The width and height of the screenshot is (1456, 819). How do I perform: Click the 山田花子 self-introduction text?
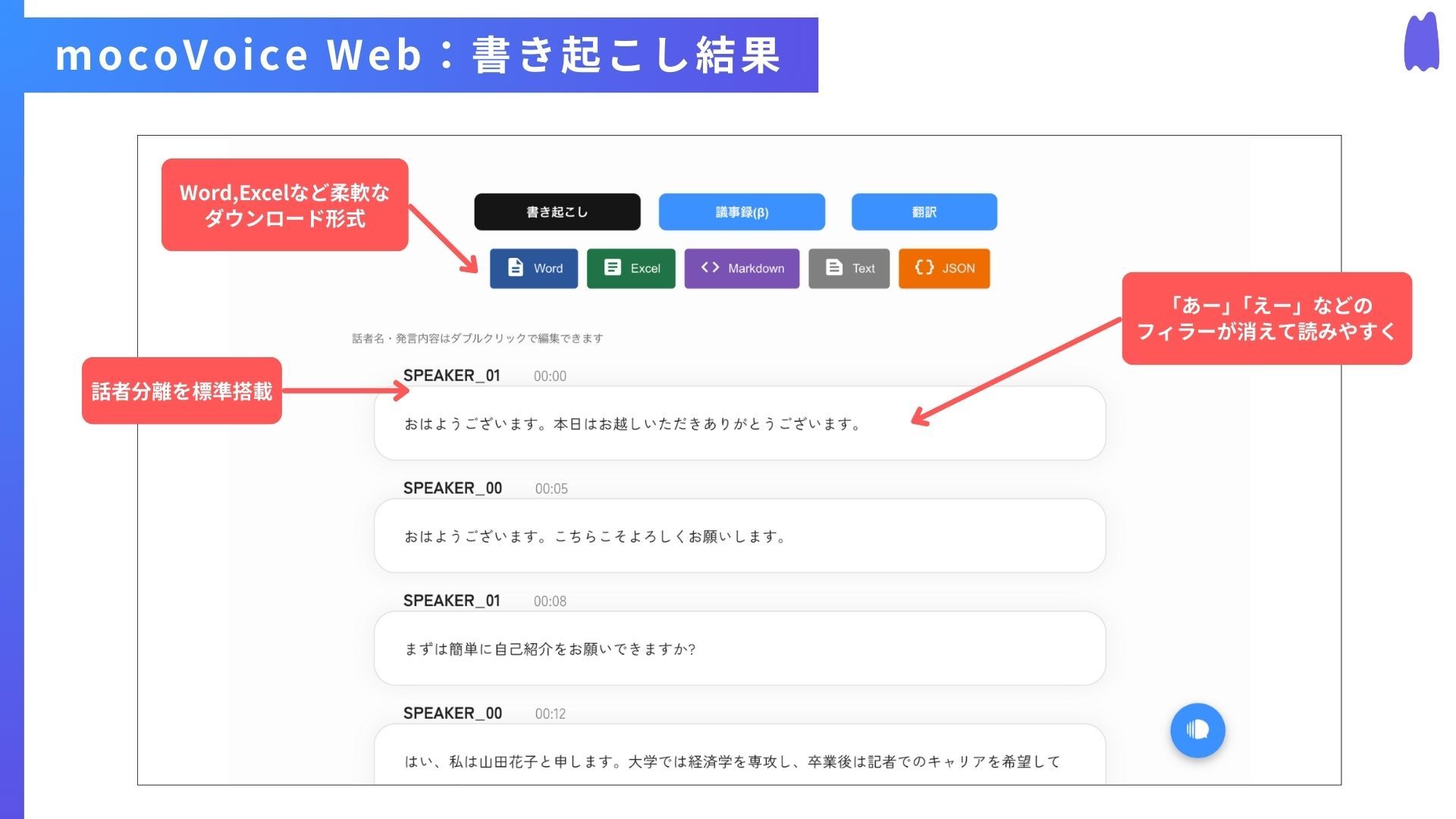732,761
